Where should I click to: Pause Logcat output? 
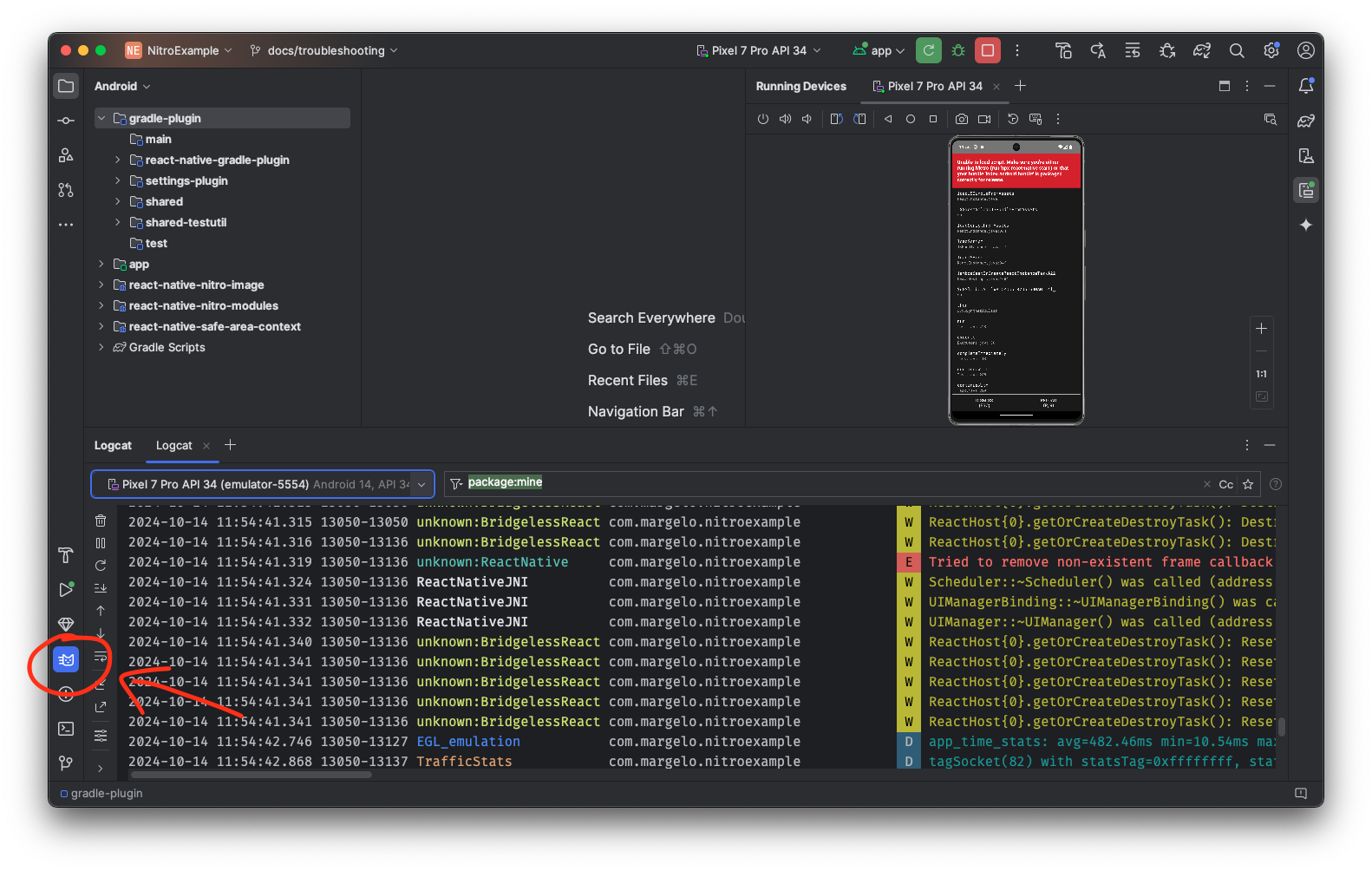point(101,543)
